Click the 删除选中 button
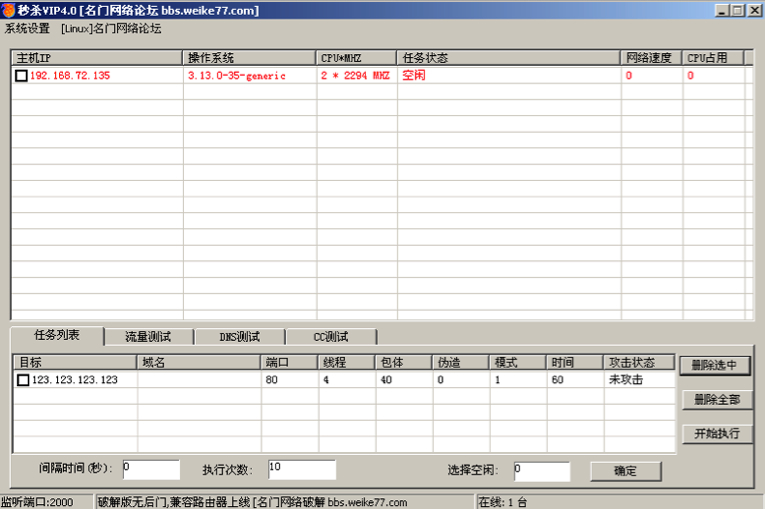This screenshot has width=765, height=509. (x=714, y=365)
